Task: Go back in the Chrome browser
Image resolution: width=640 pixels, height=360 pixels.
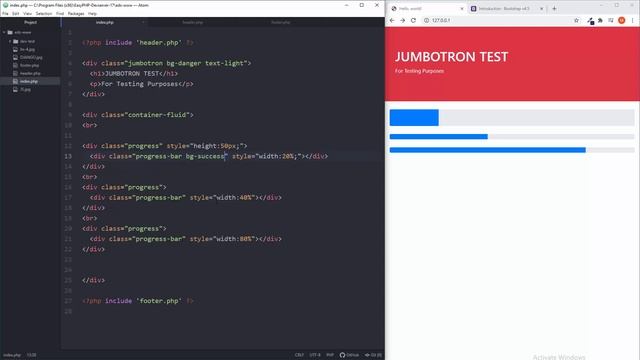Action: point(392,20)
